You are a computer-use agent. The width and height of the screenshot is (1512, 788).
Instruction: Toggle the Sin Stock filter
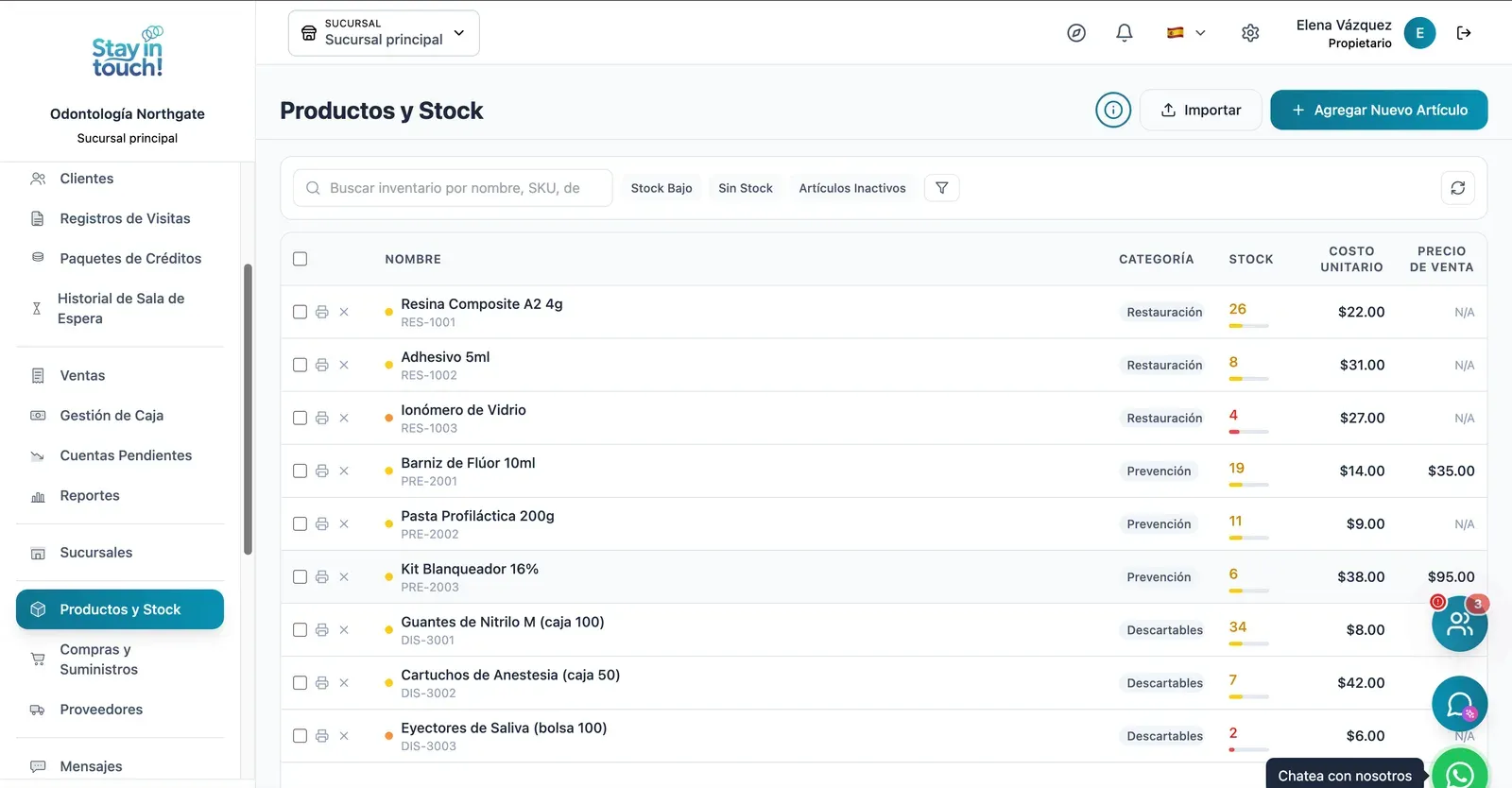click(x=746, y=188)
